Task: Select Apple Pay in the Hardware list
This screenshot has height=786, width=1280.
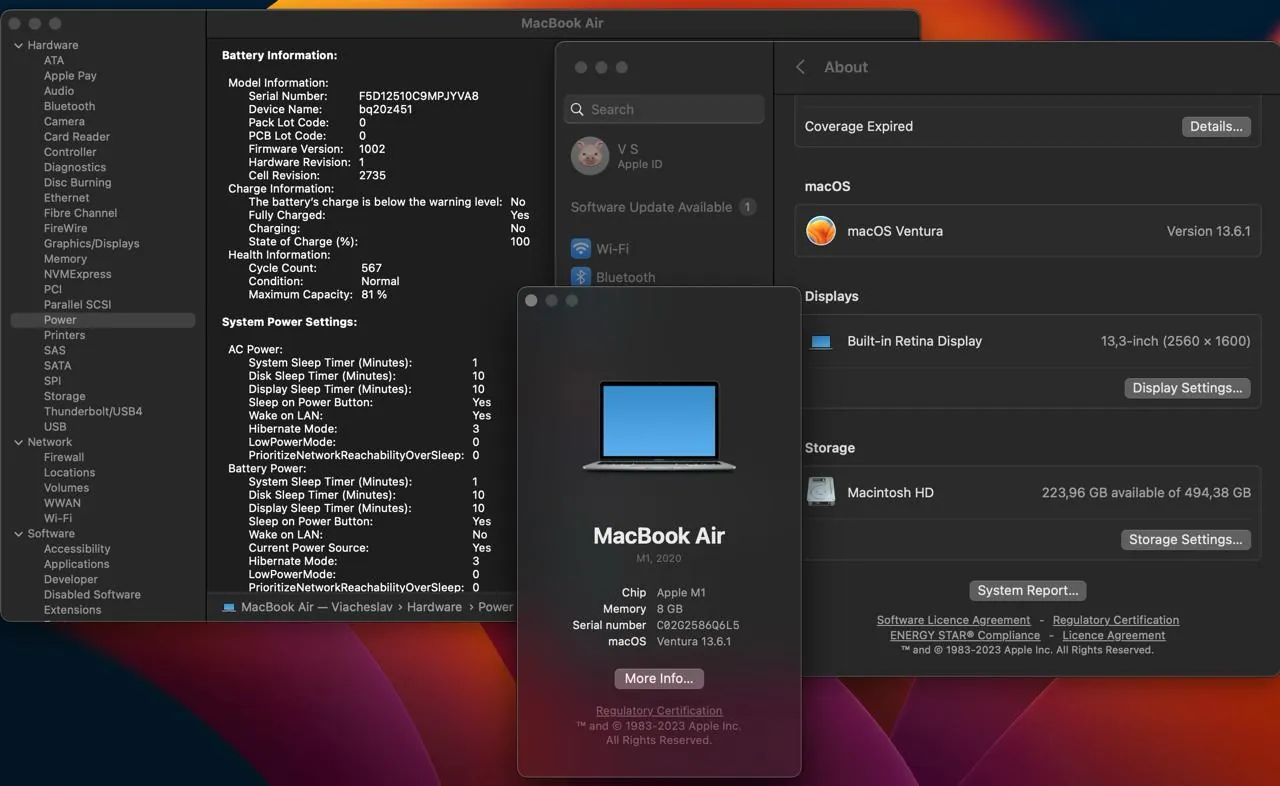Action: (x=70, y=76)
